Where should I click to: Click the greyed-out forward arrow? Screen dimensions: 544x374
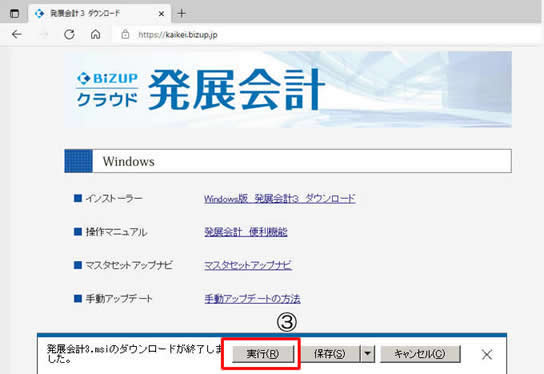pyautogui.click(x=44, y=34)
